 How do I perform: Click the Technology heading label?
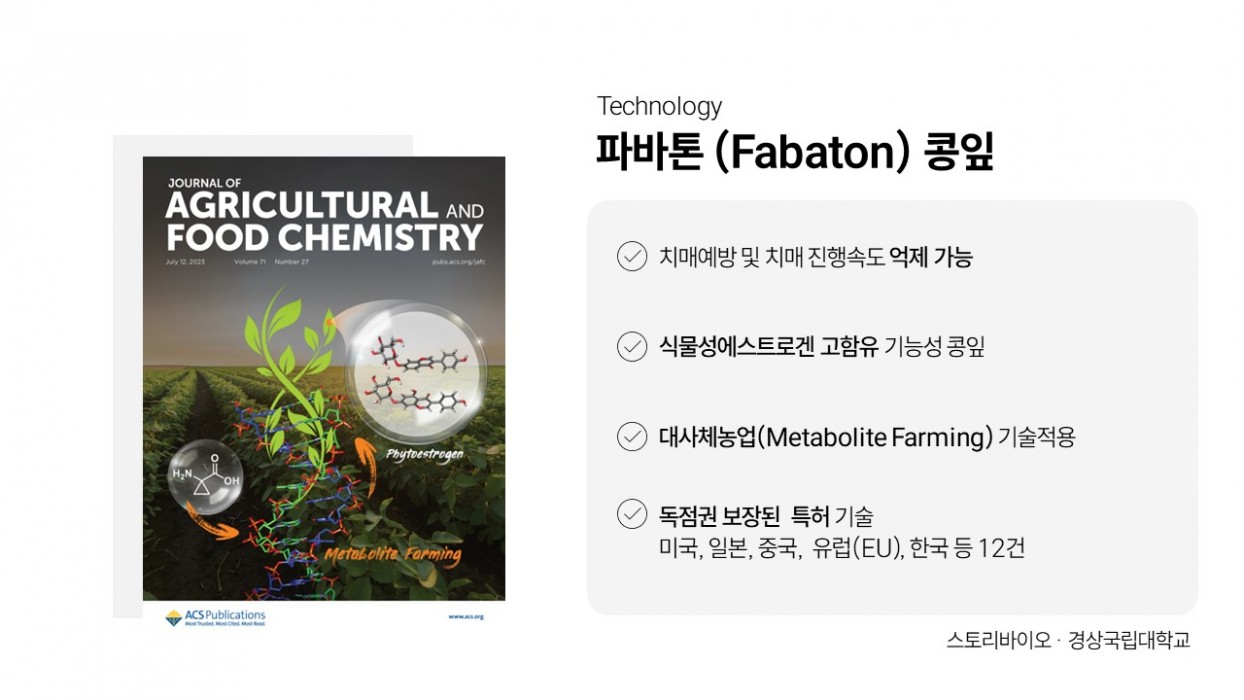659,106
